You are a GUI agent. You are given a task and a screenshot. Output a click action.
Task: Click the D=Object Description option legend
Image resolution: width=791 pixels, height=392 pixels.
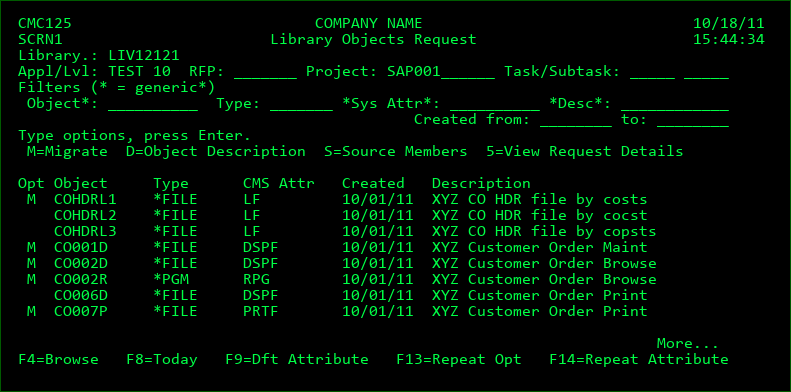[216, 152]
